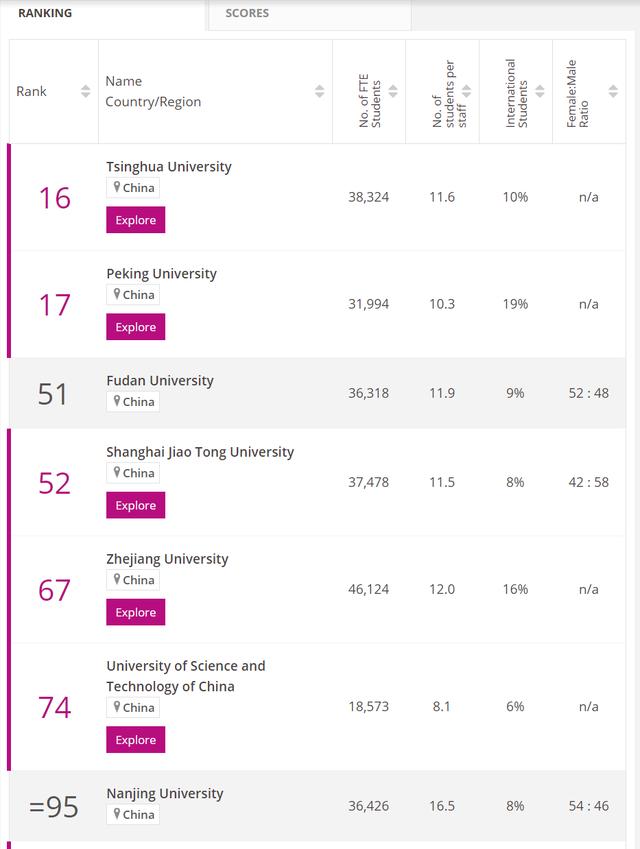Explore Zhejiang University details
Screen dimensions: 640x849
(x=136, y=612)
